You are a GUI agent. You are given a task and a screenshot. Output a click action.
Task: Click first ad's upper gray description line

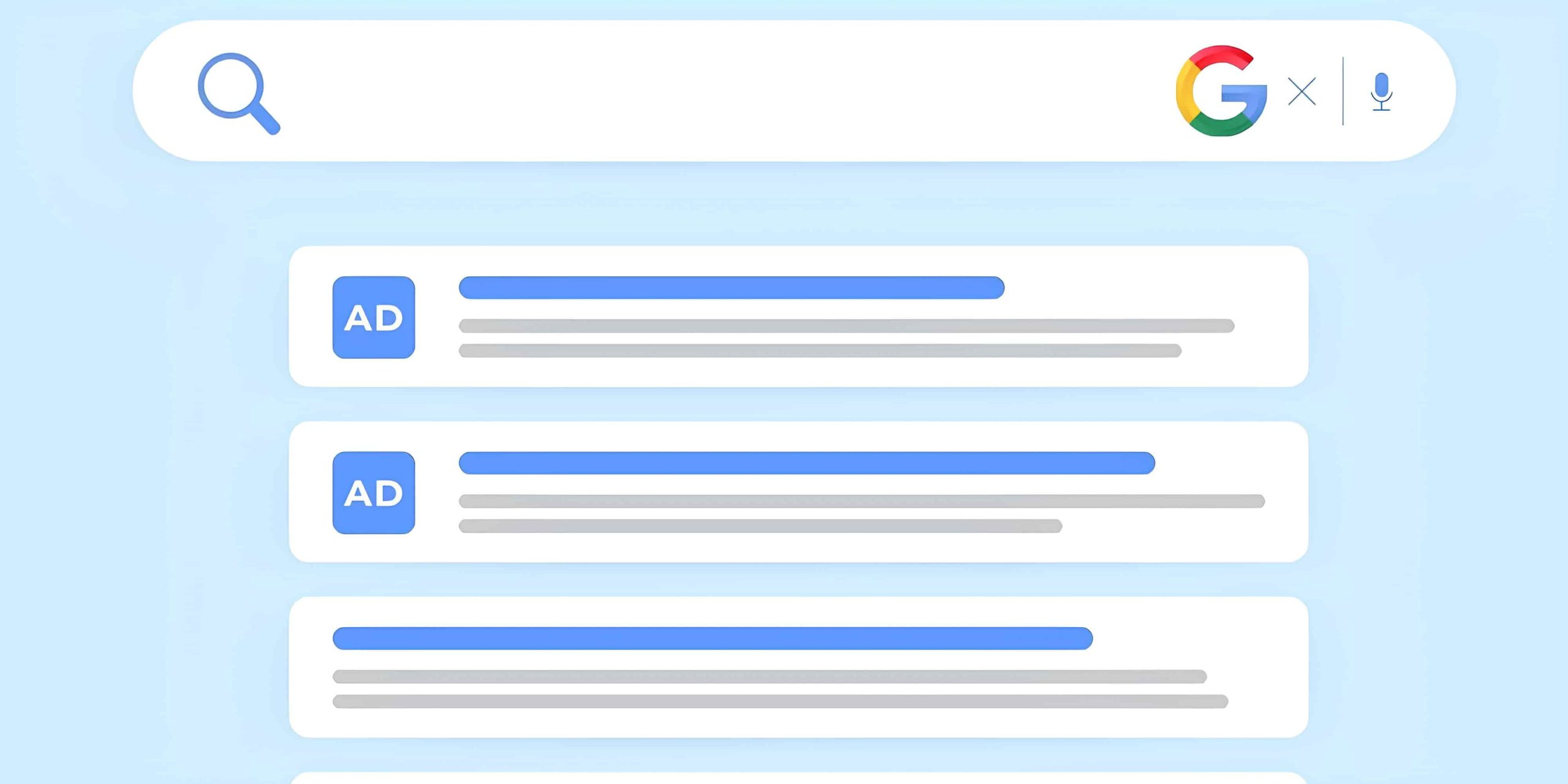click(846, 326)
